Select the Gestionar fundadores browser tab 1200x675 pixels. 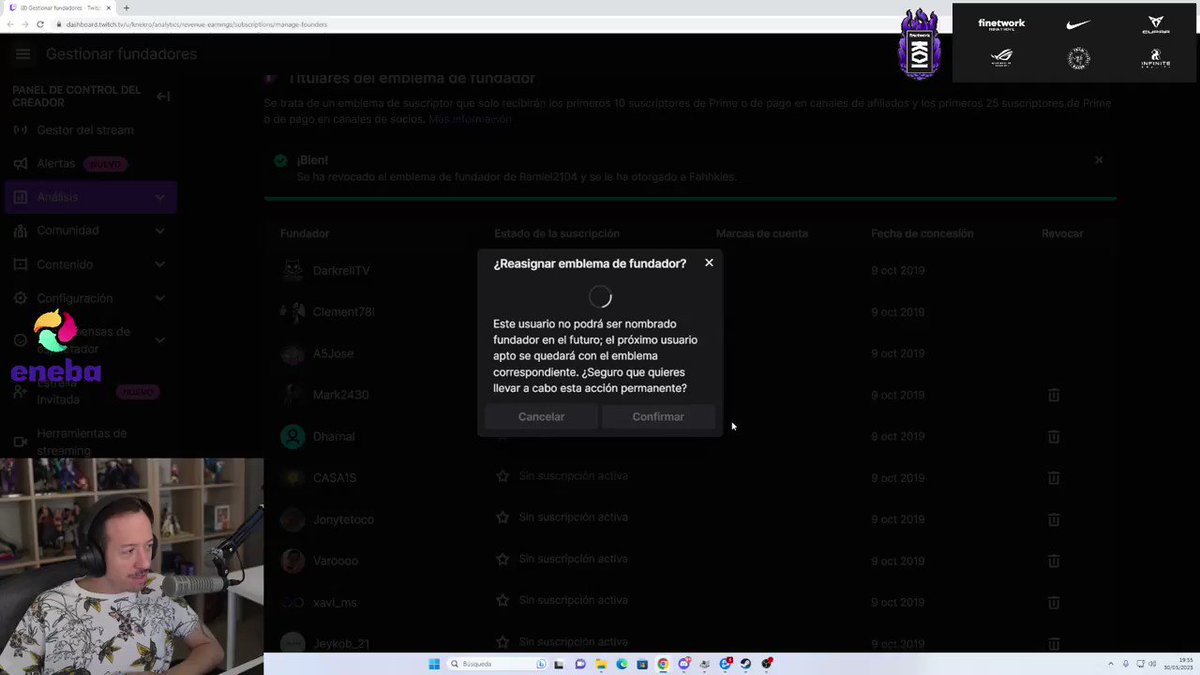[61, 8]
